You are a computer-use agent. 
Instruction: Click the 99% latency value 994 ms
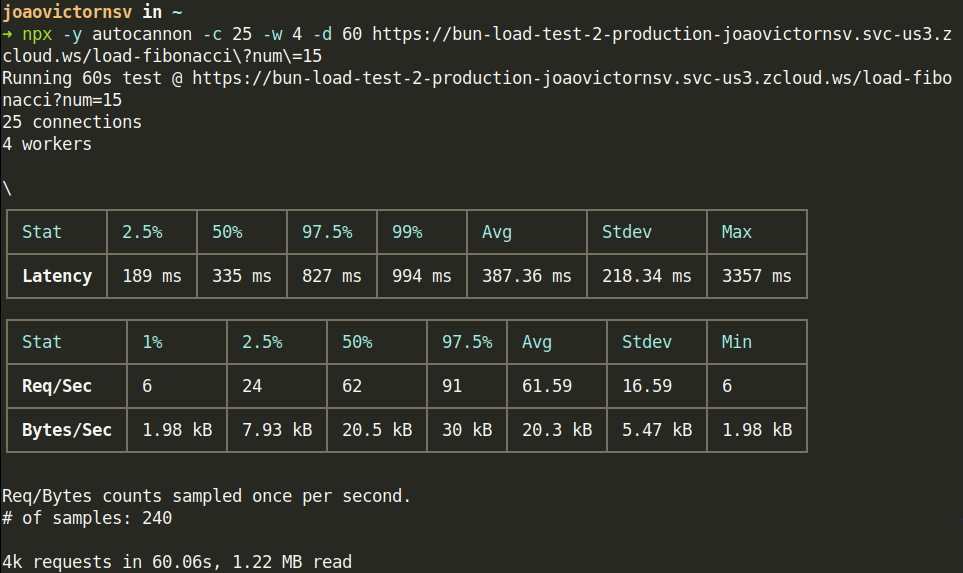tap(421, 276)
